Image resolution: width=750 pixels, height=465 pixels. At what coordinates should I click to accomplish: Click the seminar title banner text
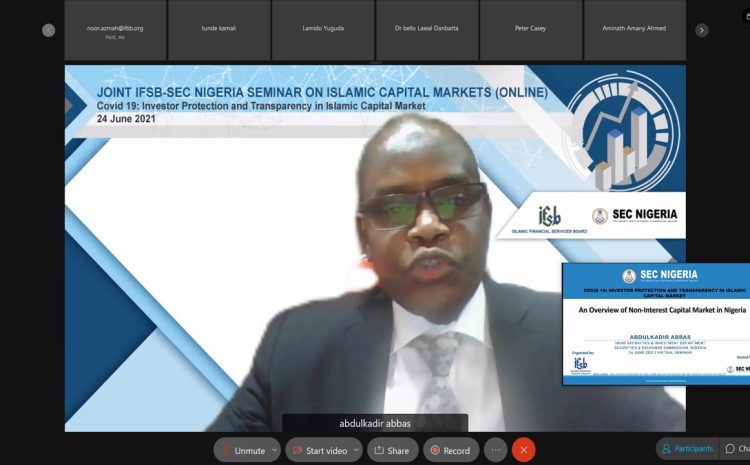point(322,92)
